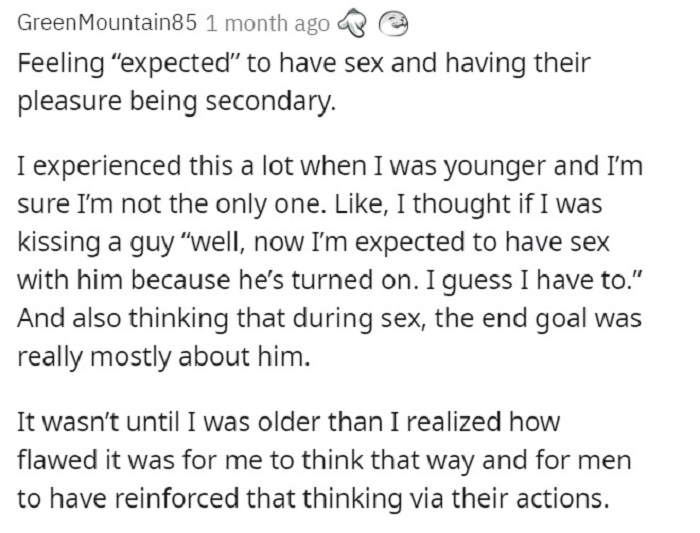Screen dimensions: 700x533
Task: Click the word "secondary" in the first paragraph
Action: click(270, 101)
